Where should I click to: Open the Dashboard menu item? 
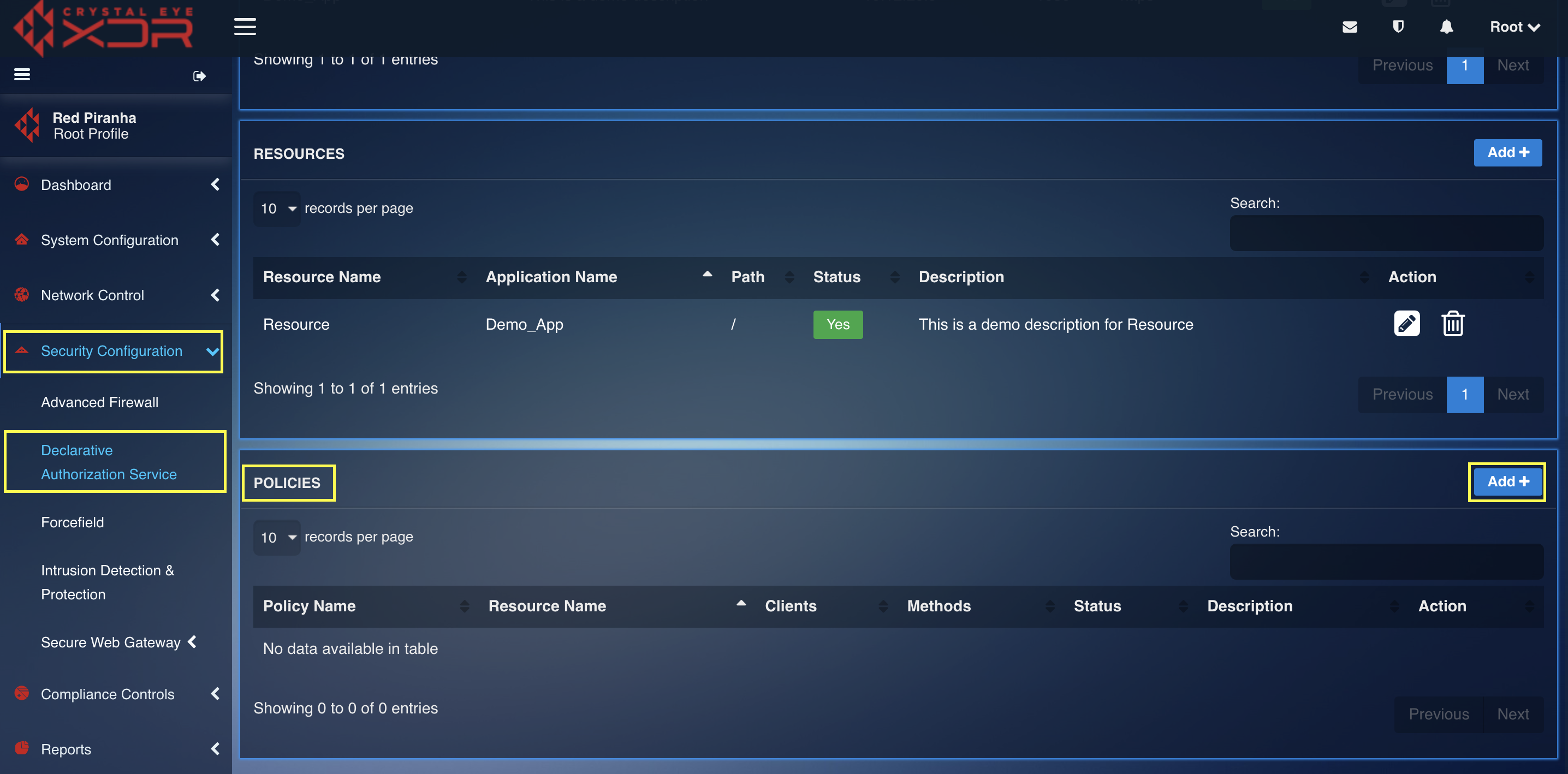(76, 184)
